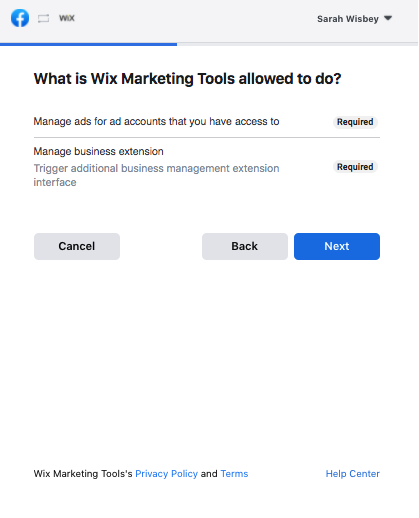Viewport: 419px width, 518px height.
Task: Click Required badge for Manage ads permission
Action: tap(355, 122)
